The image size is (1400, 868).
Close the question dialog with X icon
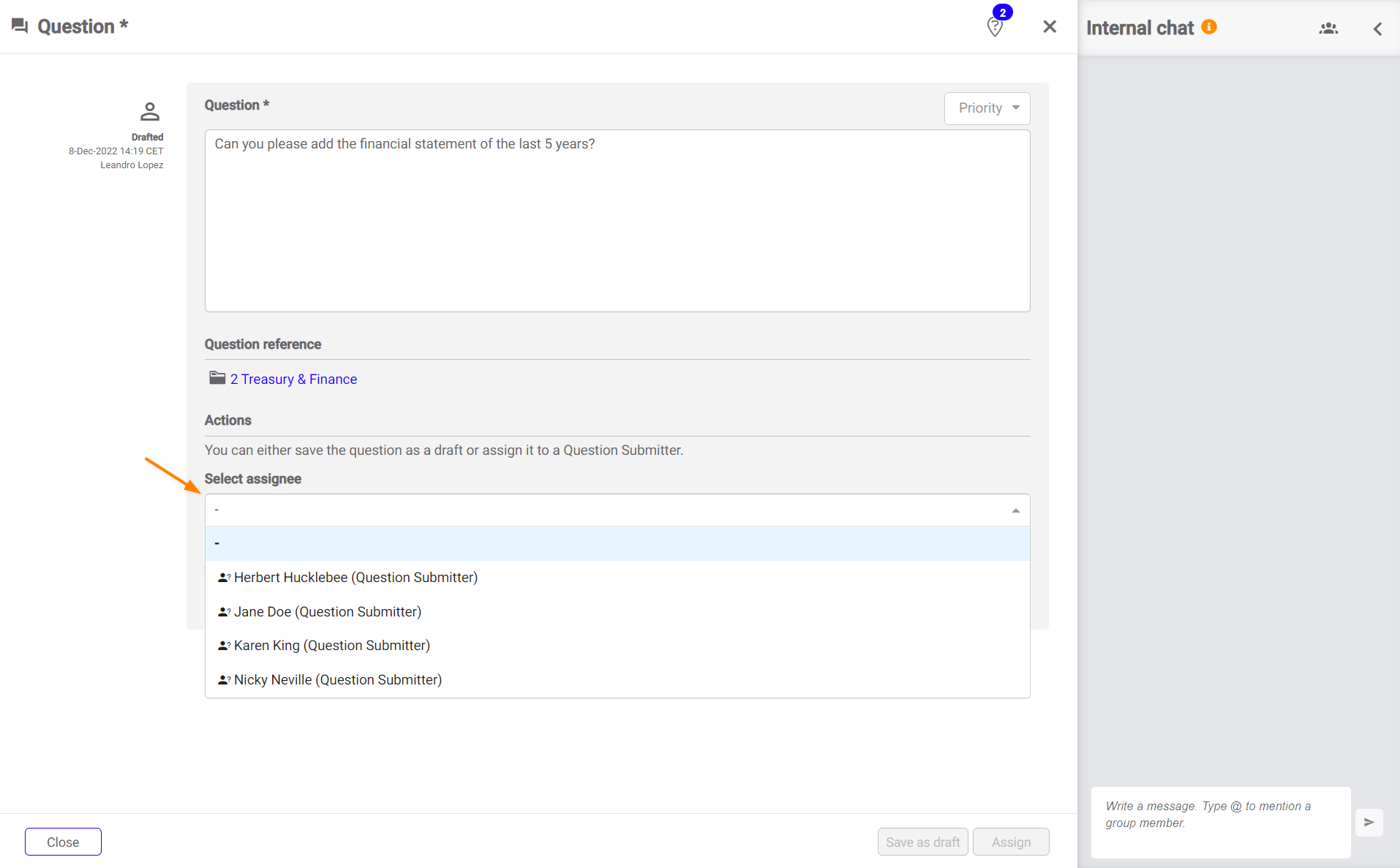click(x=1050, y=27)
